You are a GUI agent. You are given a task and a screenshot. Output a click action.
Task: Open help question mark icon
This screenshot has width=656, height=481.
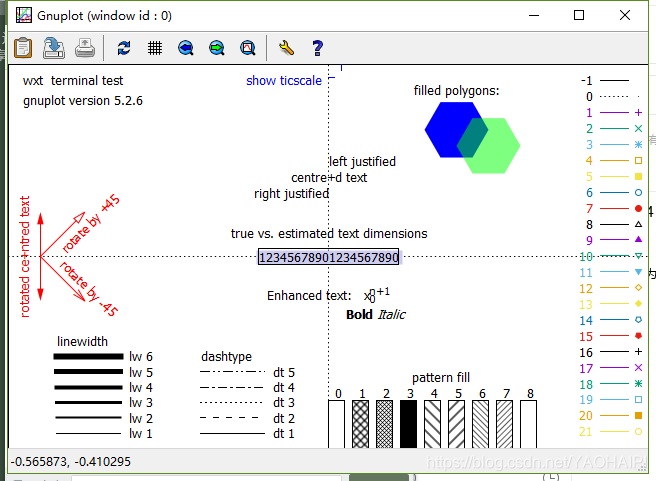[x=318, y=48]
